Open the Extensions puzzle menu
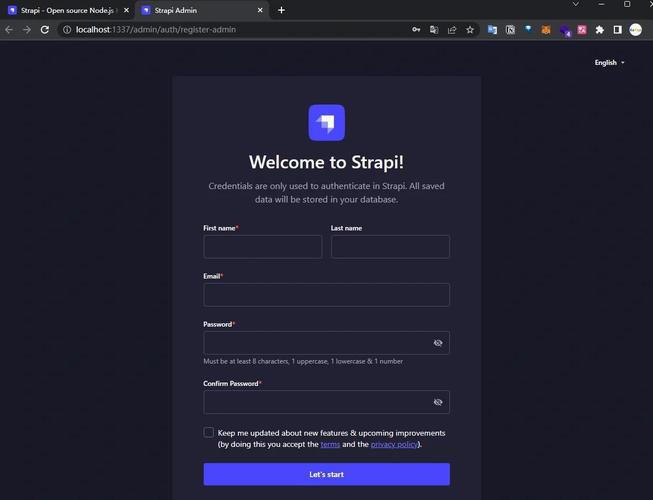The width and height of the screenshot is (653, 500). [600, 30]
